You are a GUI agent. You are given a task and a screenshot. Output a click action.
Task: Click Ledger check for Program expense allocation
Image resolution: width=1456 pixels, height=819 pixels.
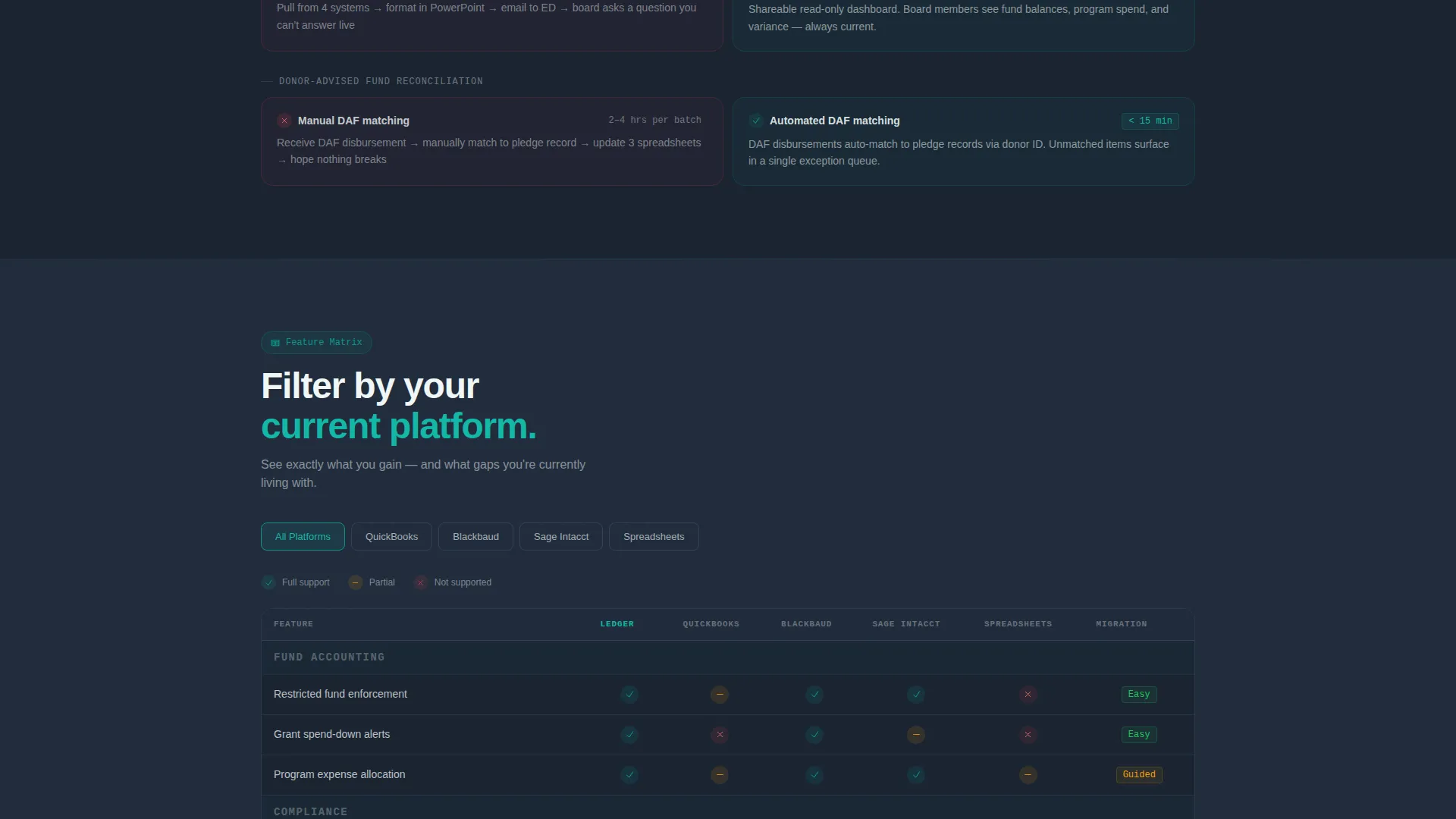pyautogui.click(x=629, y=775)
